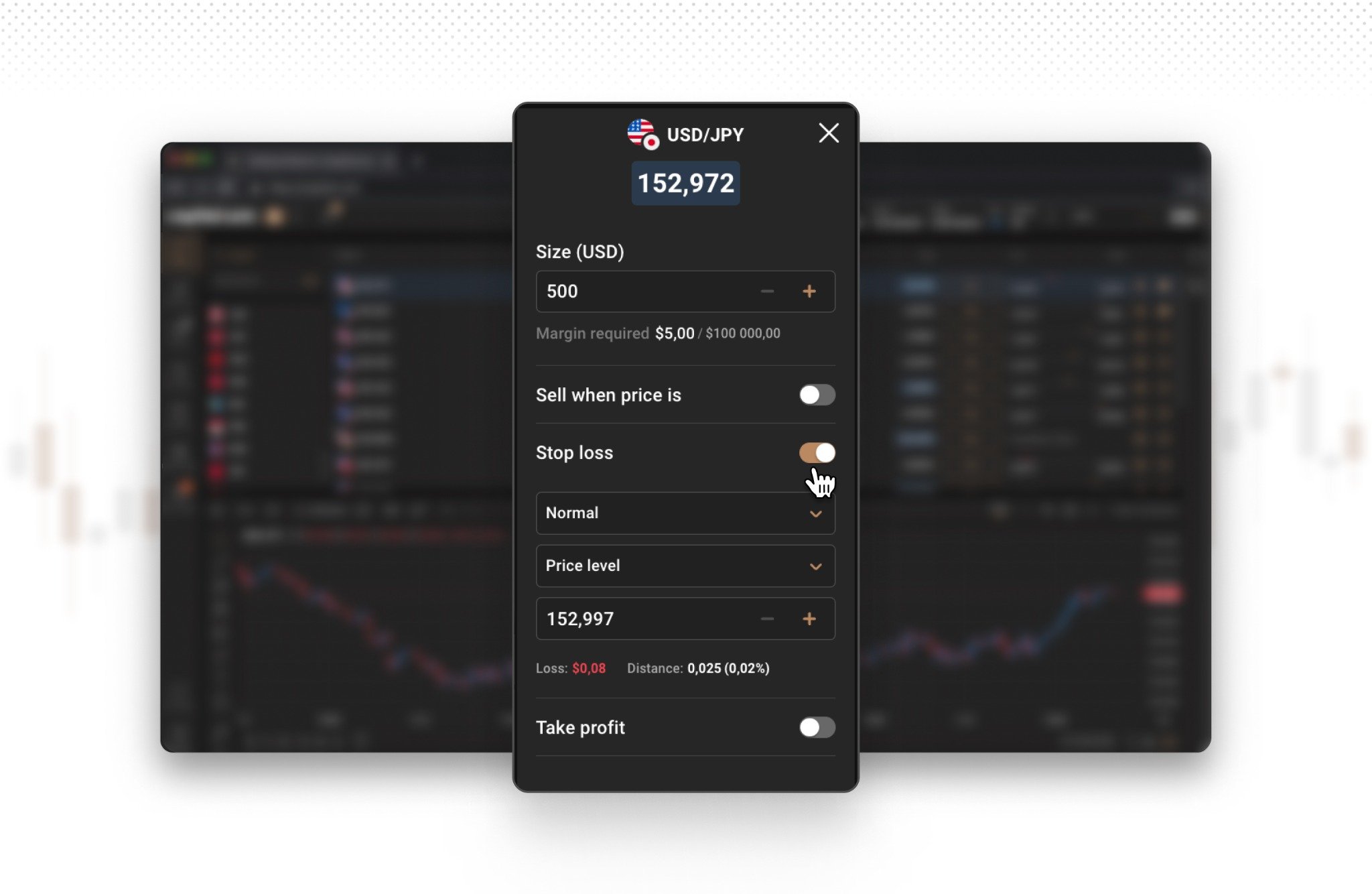Expand the Normal stop loss type dropdown
Viewport: 1372px width, 894px height.
[685, 513]
